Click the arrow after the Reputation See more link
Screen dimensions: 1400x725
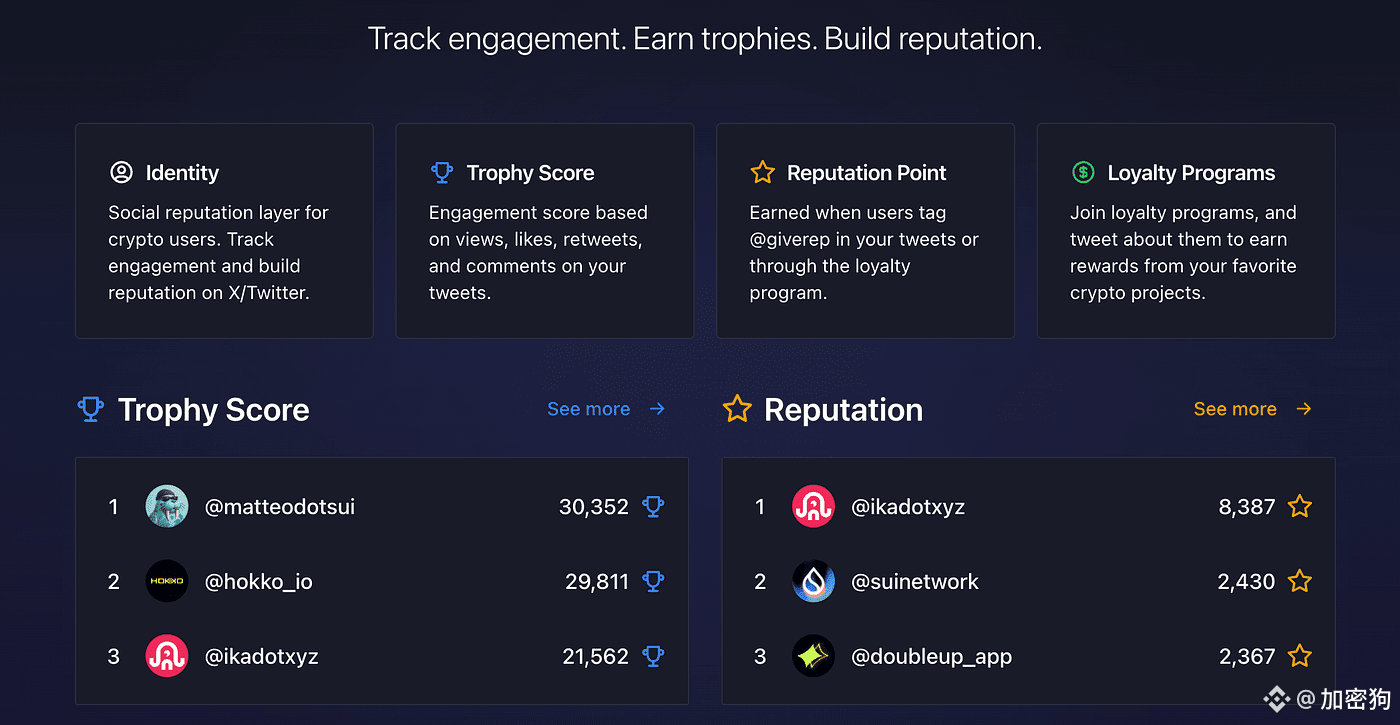1303,409
